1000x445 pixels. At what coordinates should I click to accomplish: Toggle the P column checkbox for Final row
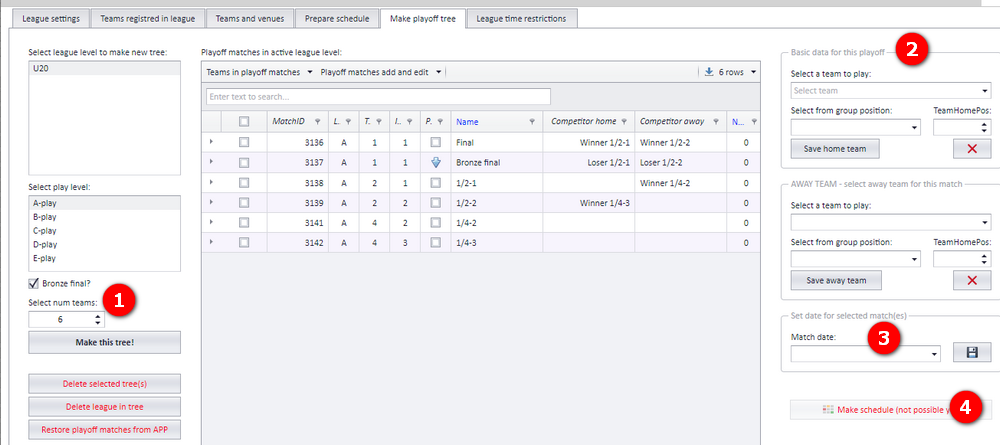tap(436, 143)
